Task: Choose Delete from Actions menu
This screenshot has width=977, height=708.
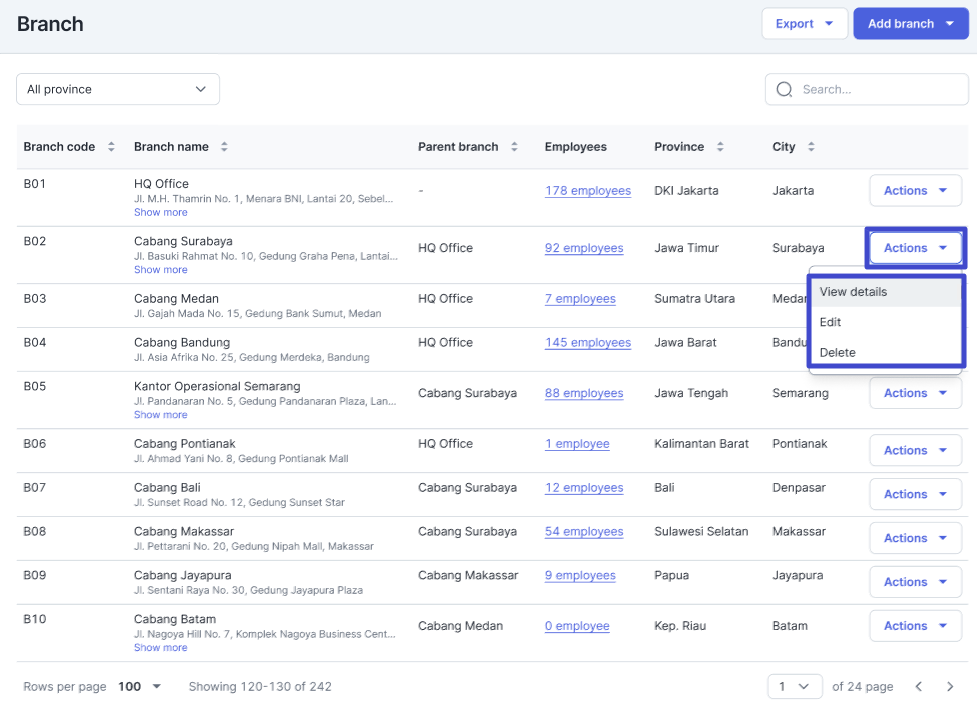Action: click(x=885, y=353)
